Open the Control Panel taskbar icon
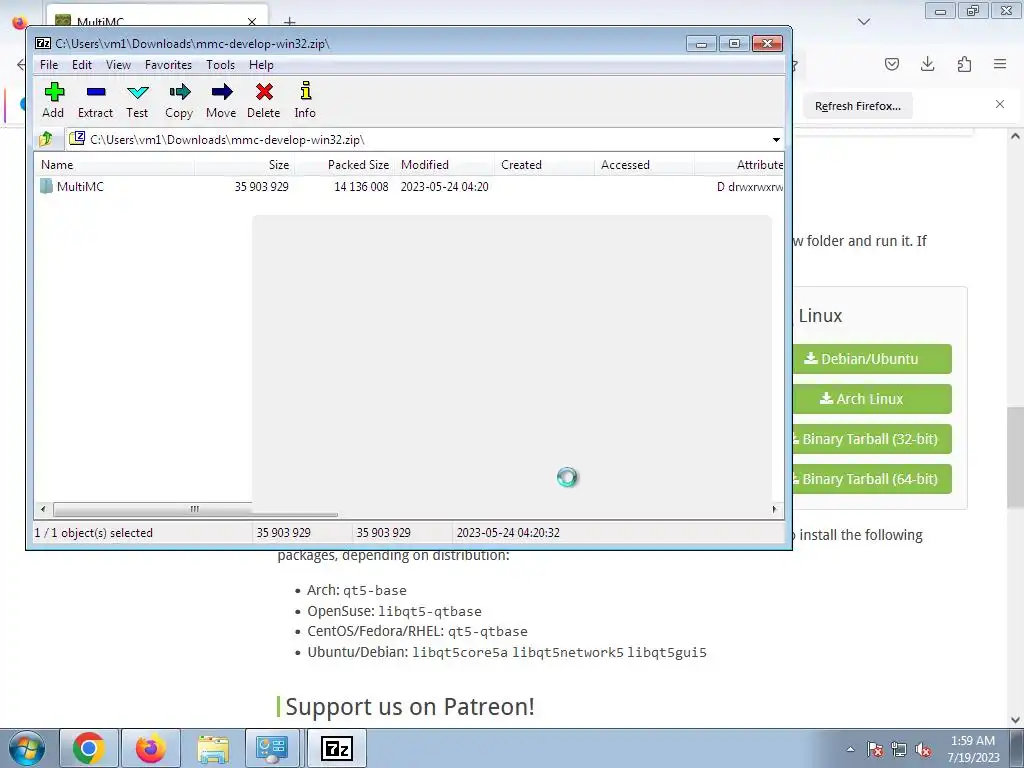The height and width of the screenshot is (768, 1024). [272, 748]
